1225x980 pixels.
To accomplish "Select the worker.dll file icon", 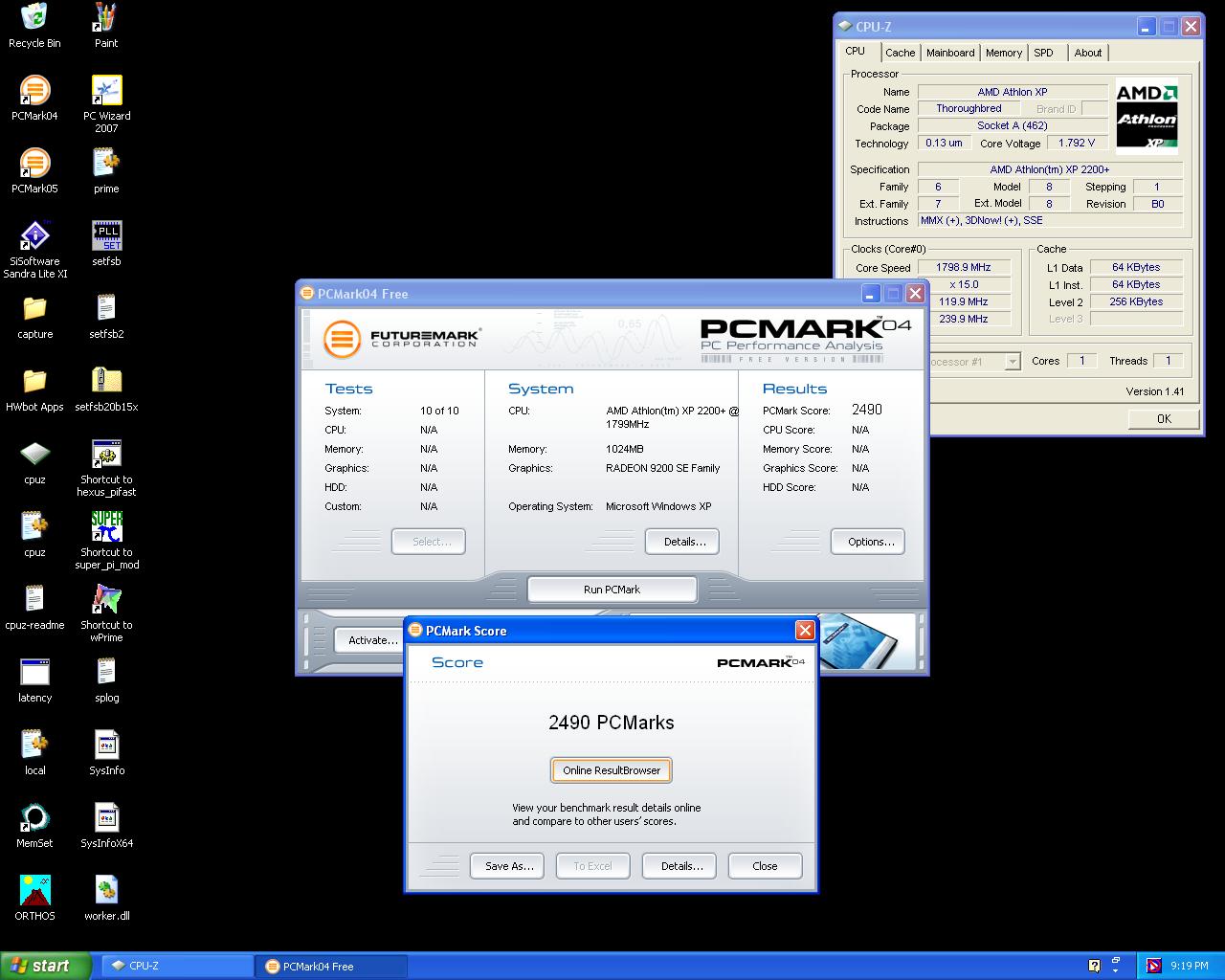I will coord(106,899).
